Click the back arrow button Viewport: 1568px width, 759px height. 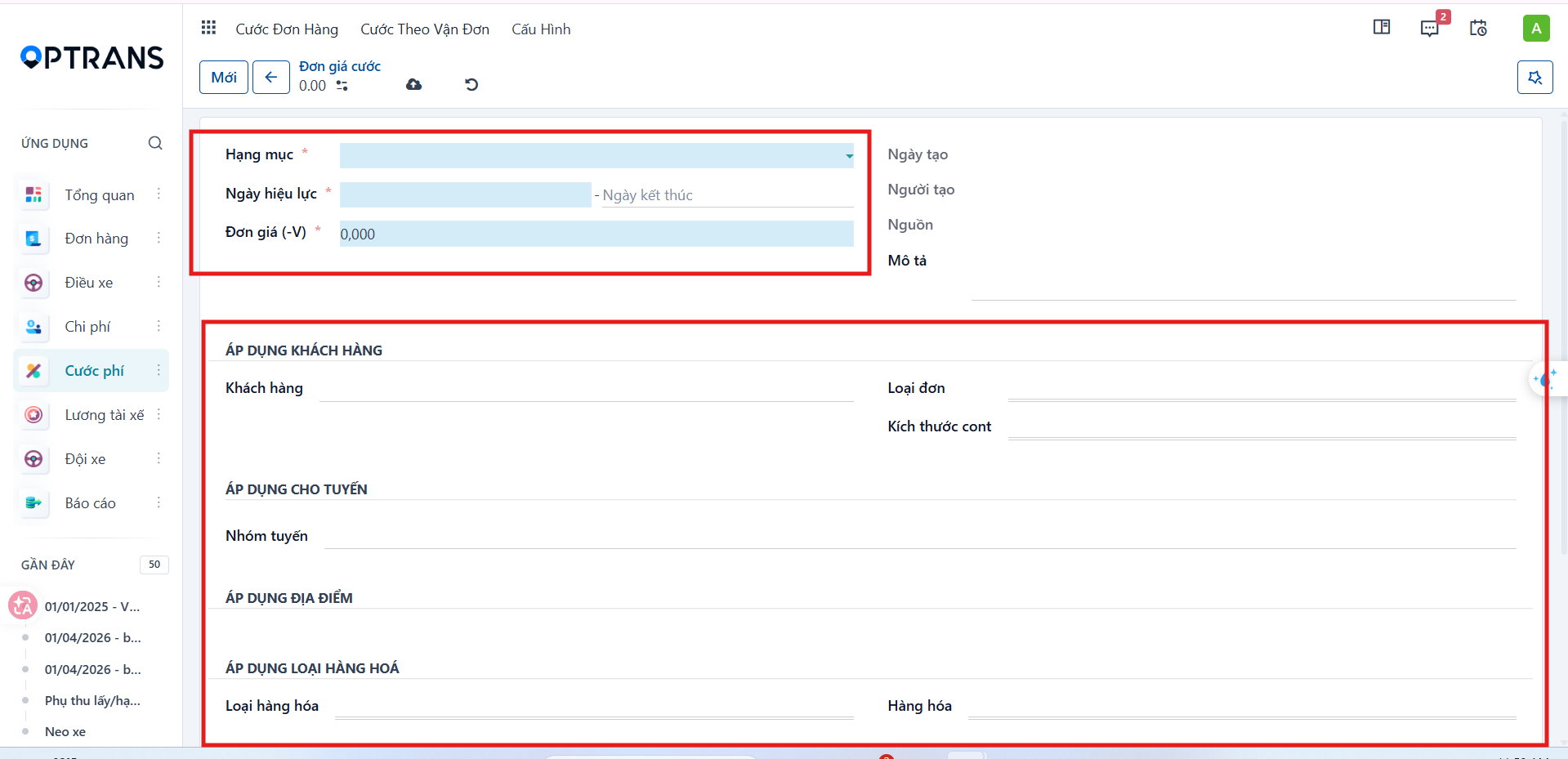tap(271, 78)
